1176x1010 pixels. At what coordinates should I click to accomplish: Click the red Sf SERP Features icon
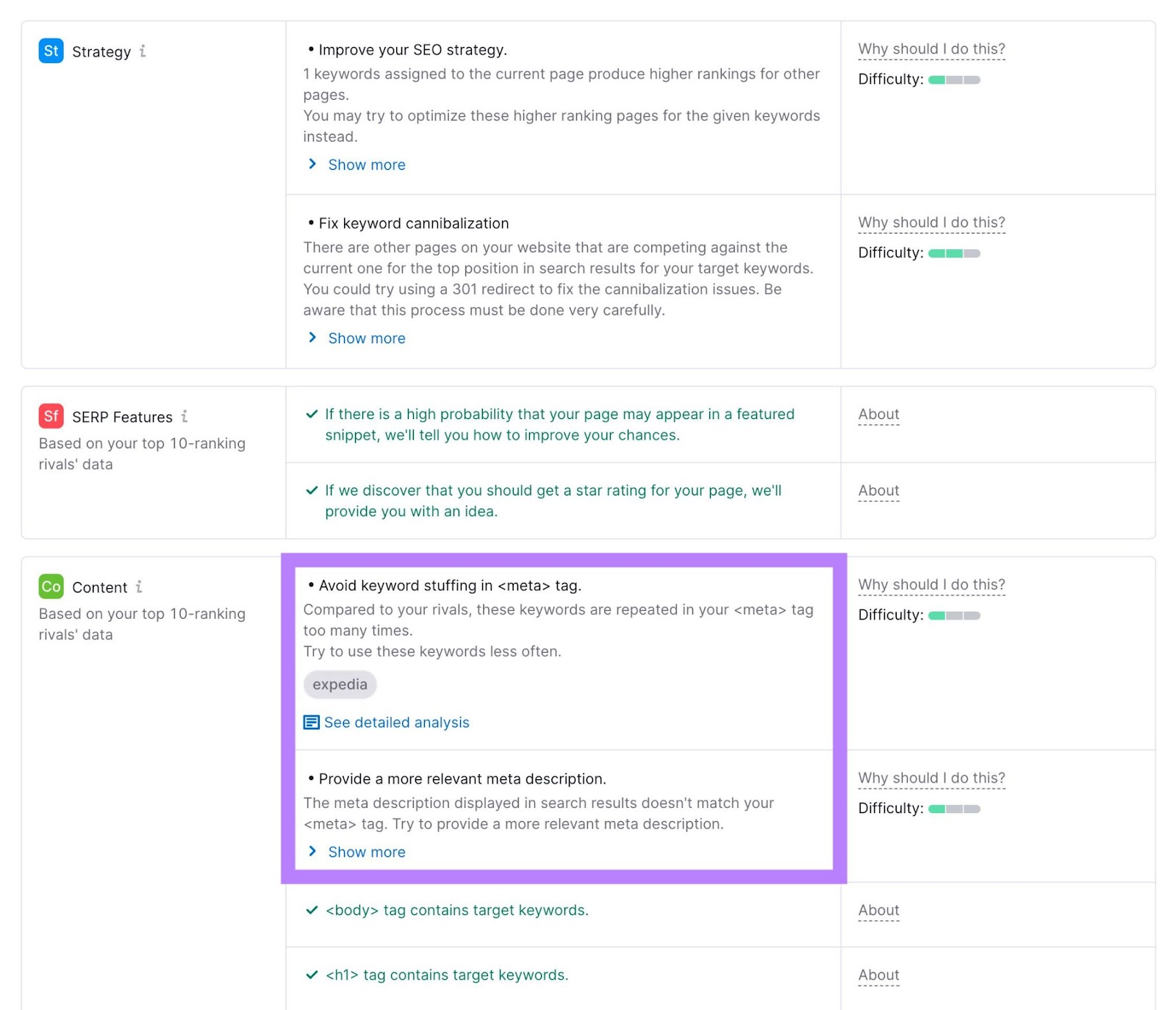(x=51, y=416)
